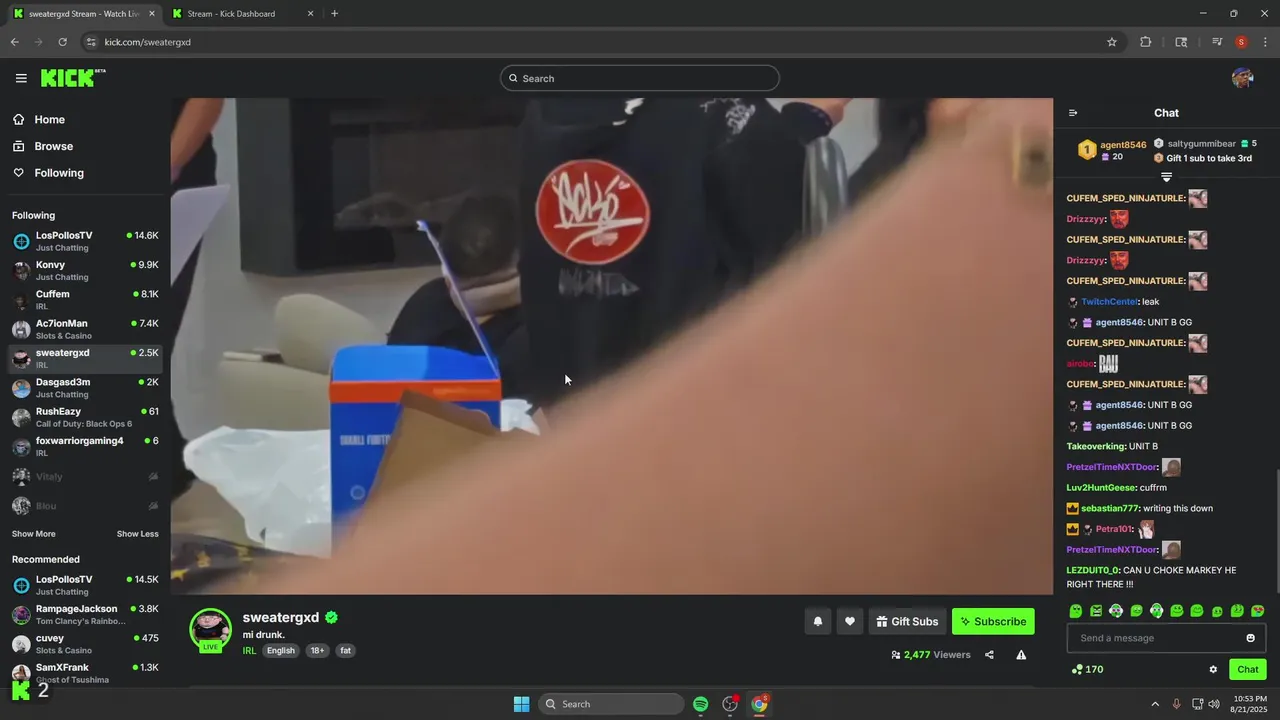Click the English tag
The image size is (1280, 720).
pyautogui.click(x=281, y=650)
